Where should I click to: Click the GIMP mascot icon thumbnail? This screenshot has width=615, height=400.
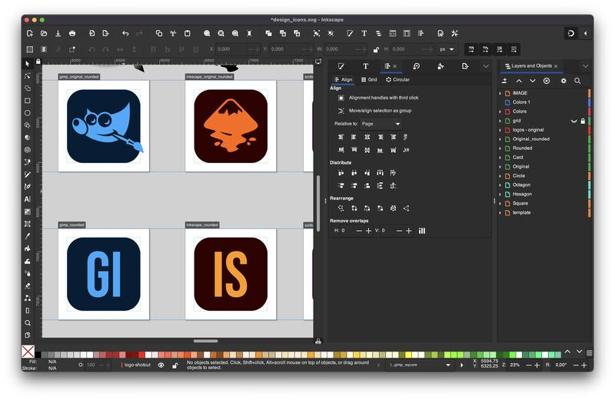click(x=104, y=126)
